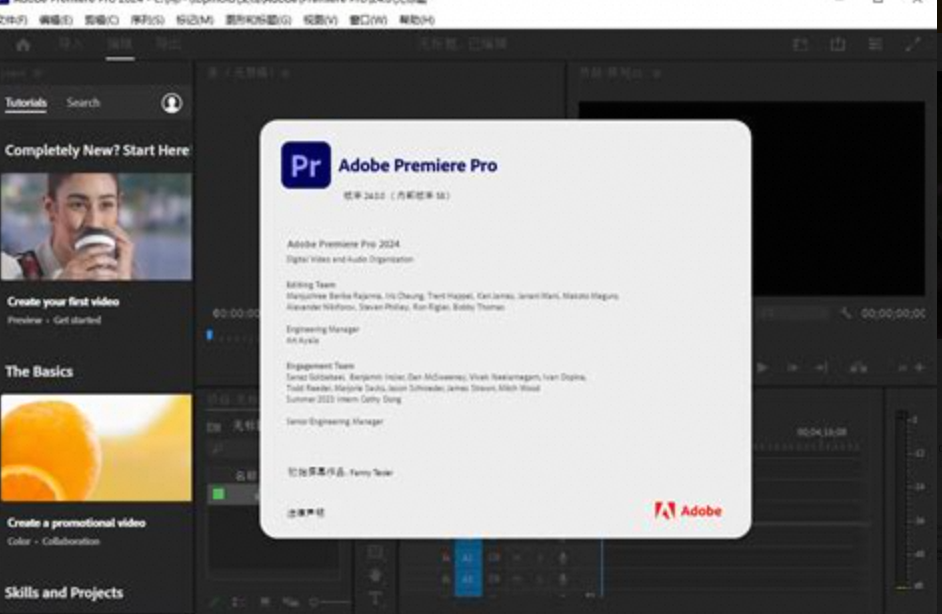The image size is (942, 614).
Task: Select the Rectangle tool in Tools panel
Action: point(375,552)
